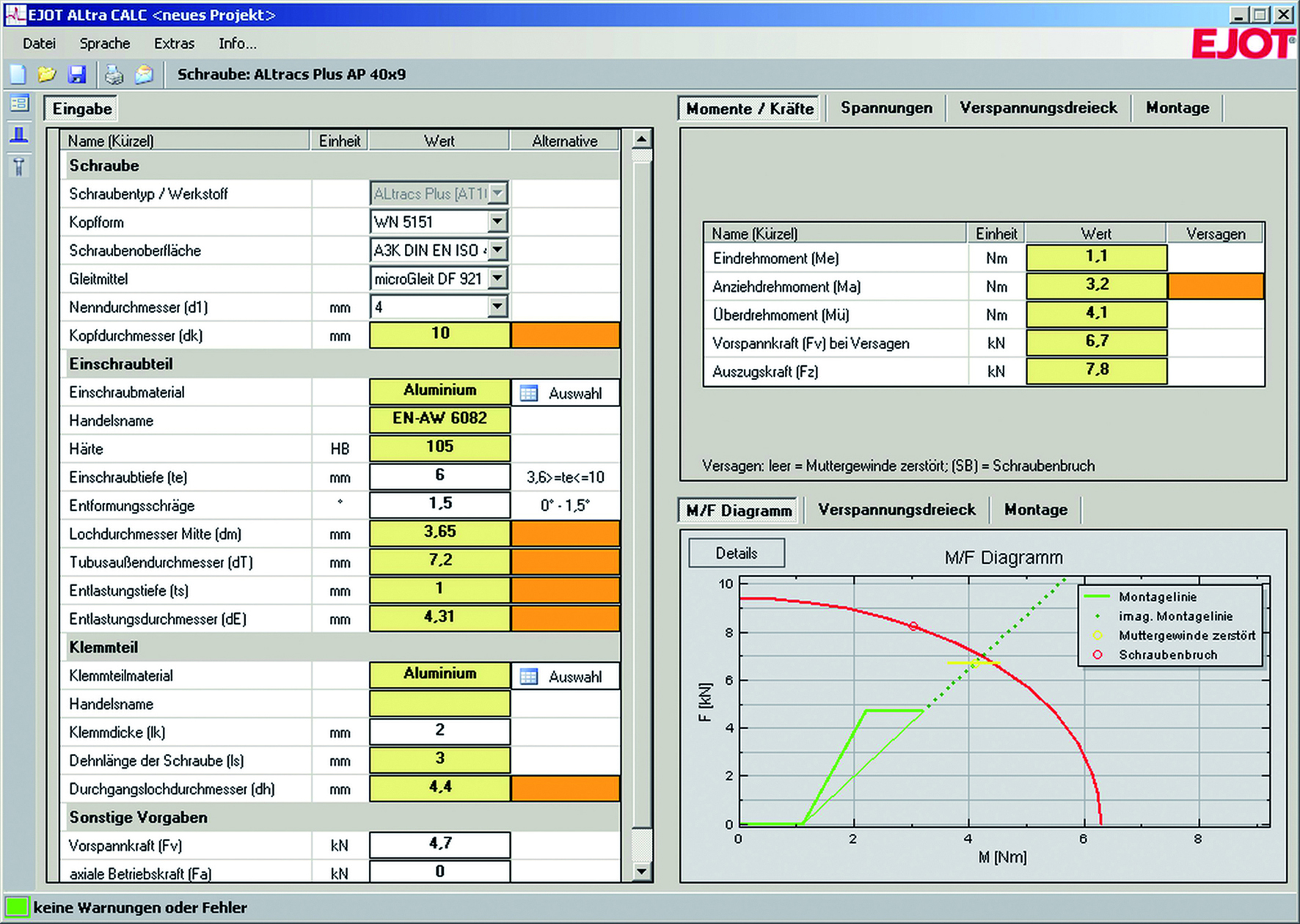This screenshot has height=924, width=1300.
Task: Click the scroll down arrow of input table
Action: (641, 871)
